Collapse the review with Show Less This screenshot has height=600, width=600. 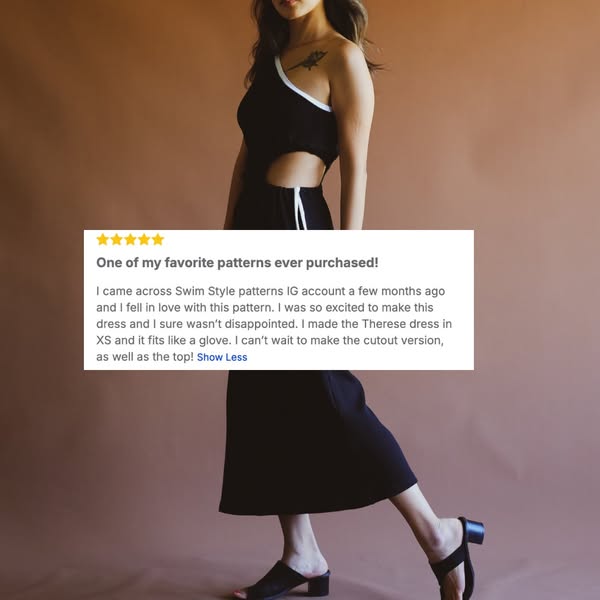point(222,357)
